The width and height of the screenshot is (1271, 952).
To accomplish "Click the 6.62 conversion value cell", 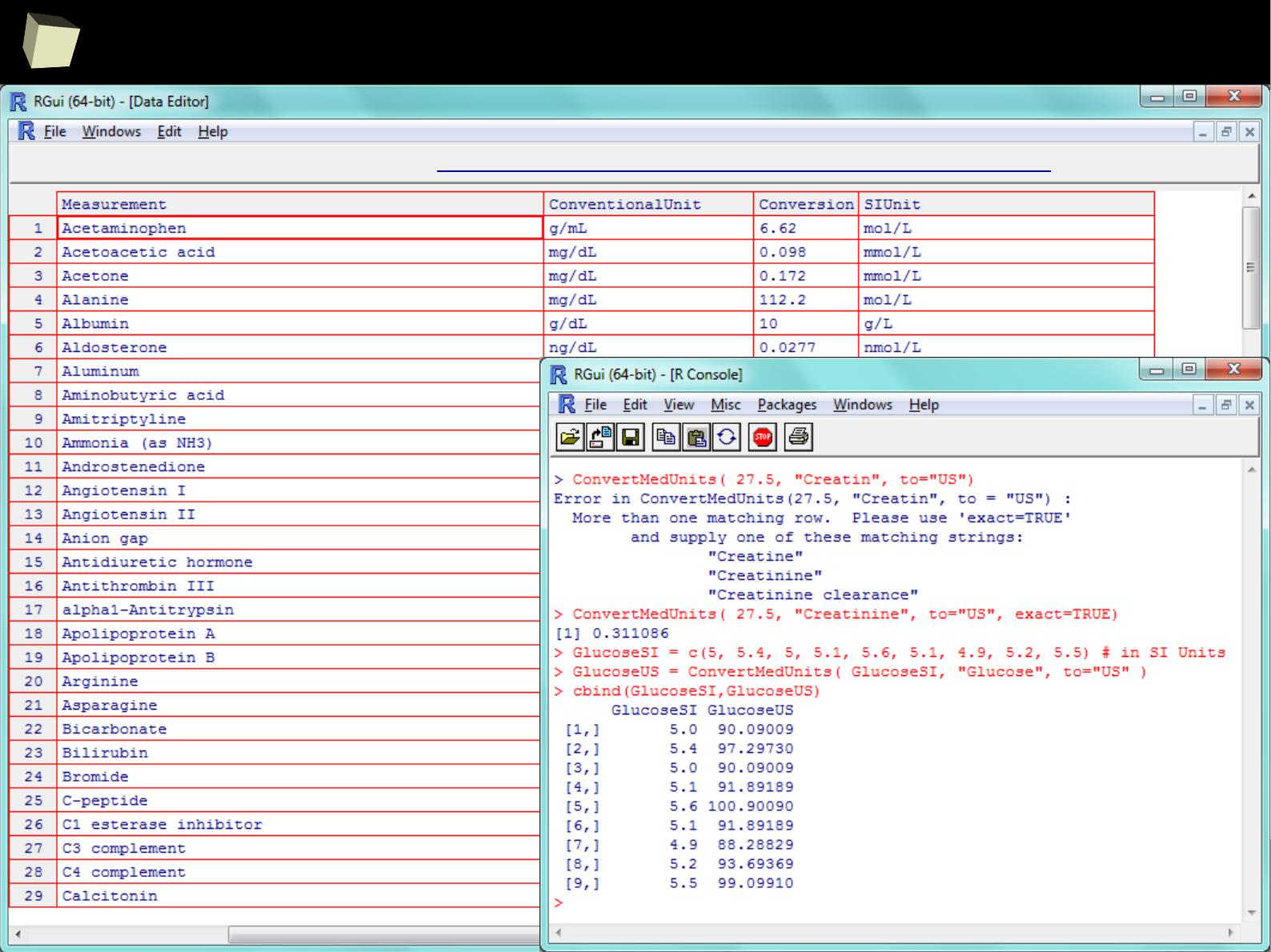I will [x=806, y=228].
